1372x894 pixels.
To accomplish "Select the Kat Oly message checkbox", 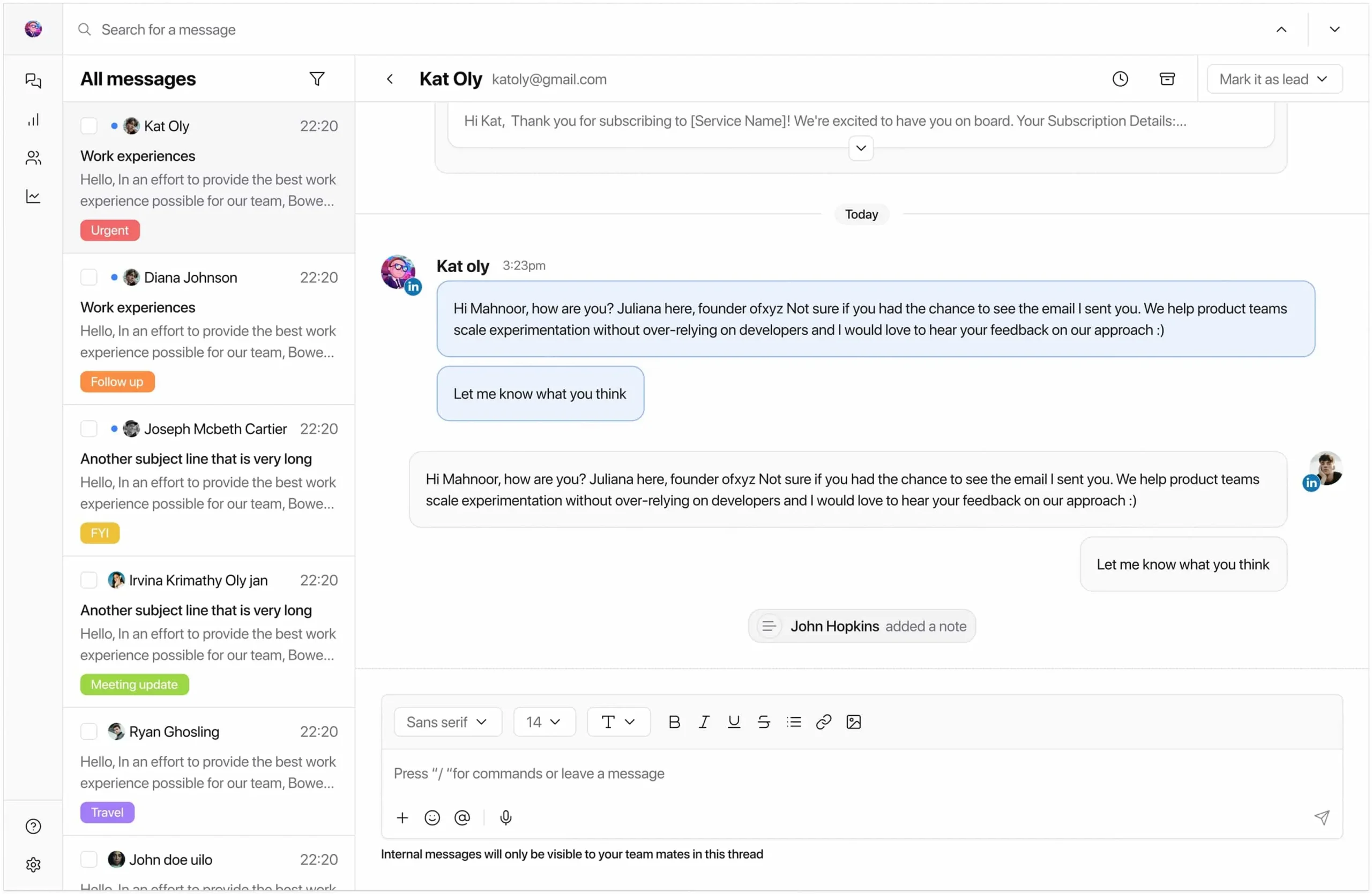I will (89, 126).
